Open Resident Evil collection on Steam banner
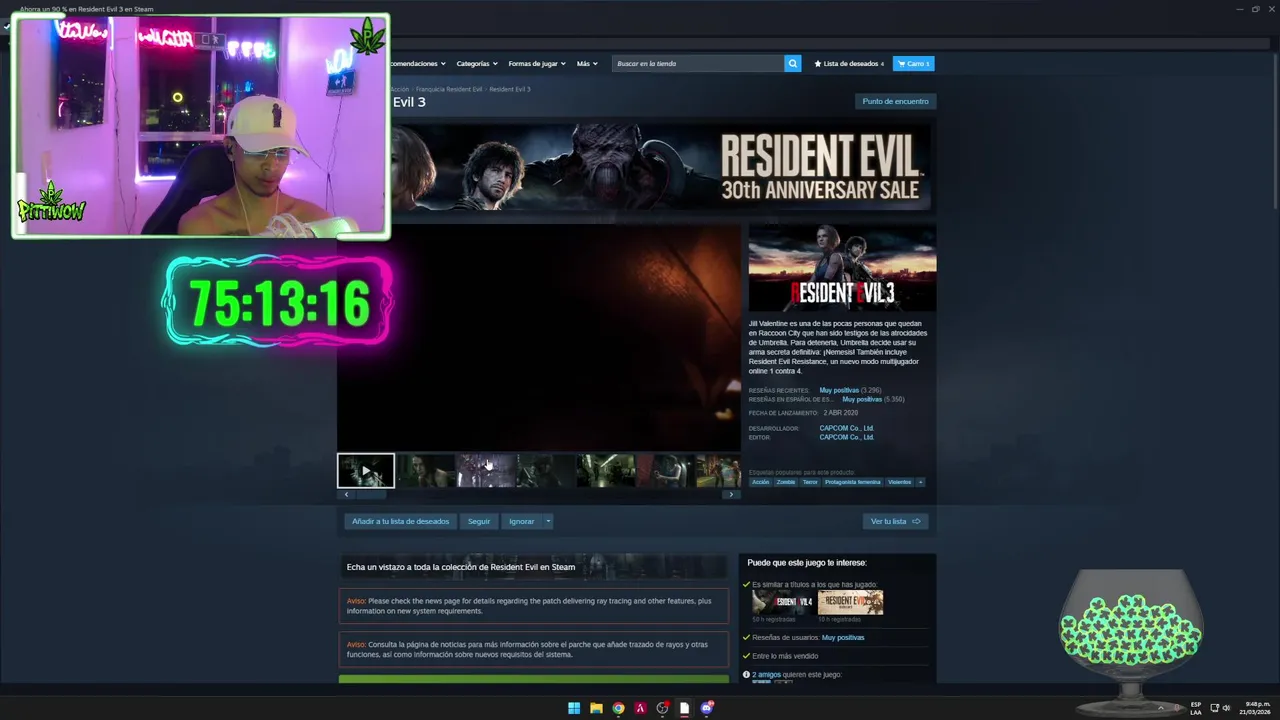The image size is (1280, 720). click(534, 567)
